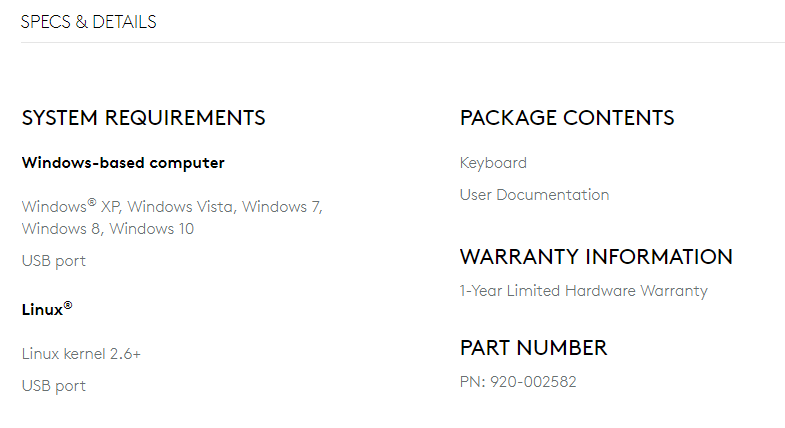This screenshot has width=785, height=428.
Task: Click the USB port text under Linux
Action: [53, 386]
